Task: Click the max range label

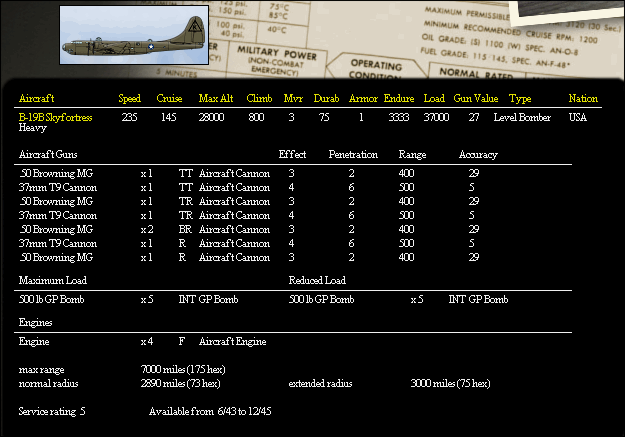Action: click(41, 370)
